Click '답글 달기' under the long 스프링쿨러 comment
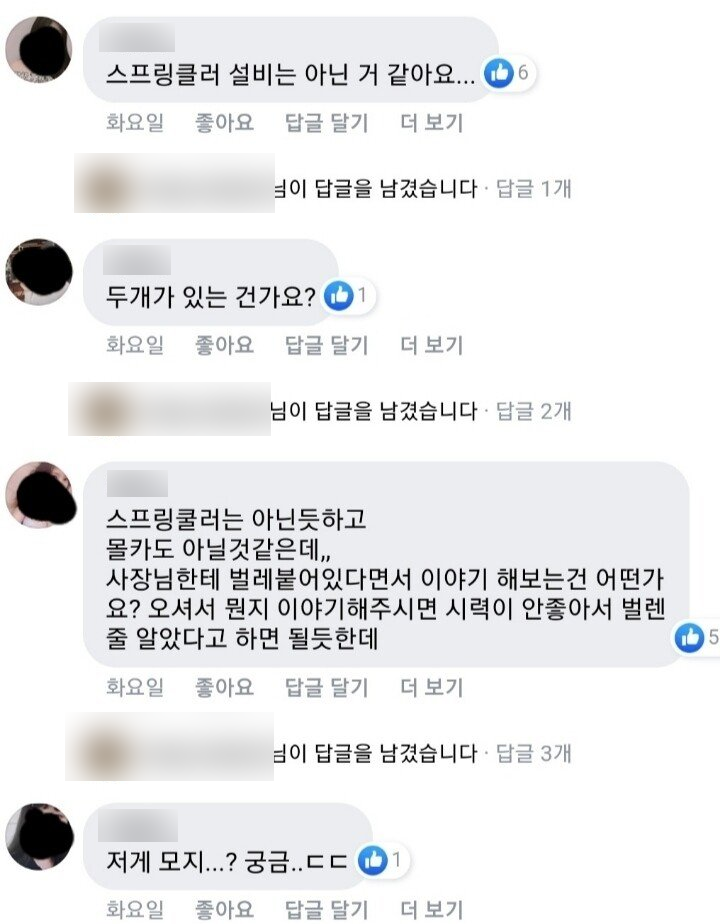 pyautogui.click(x=327, y=687)
